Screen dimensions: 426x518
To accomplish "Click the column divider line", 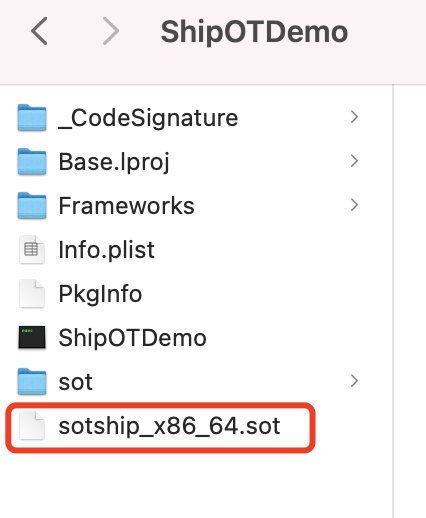I will click(x=393, y=301).
